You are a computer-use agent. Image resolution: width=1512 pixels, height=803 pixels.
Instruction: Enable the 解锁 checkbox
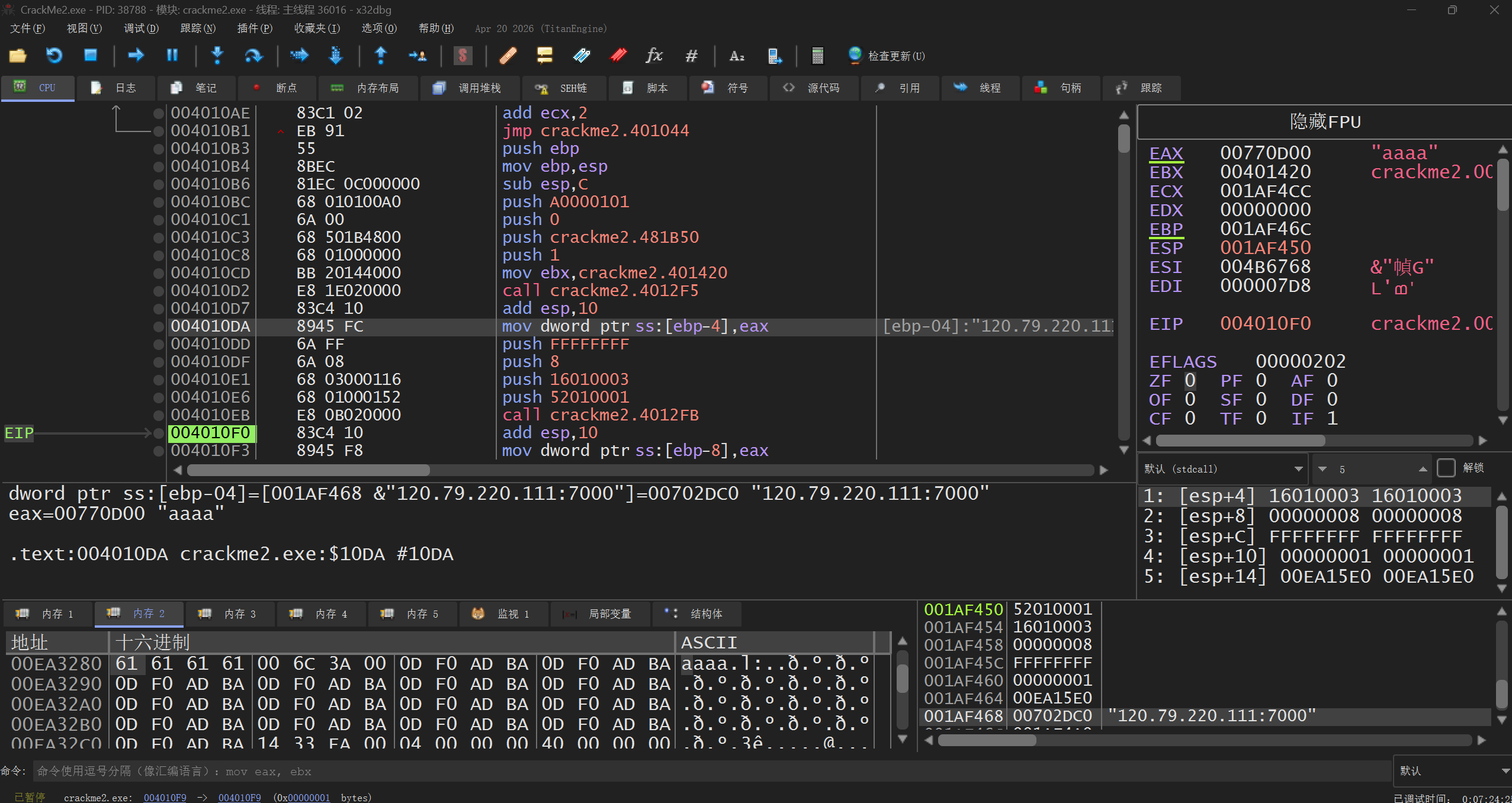click(1446, 468)
